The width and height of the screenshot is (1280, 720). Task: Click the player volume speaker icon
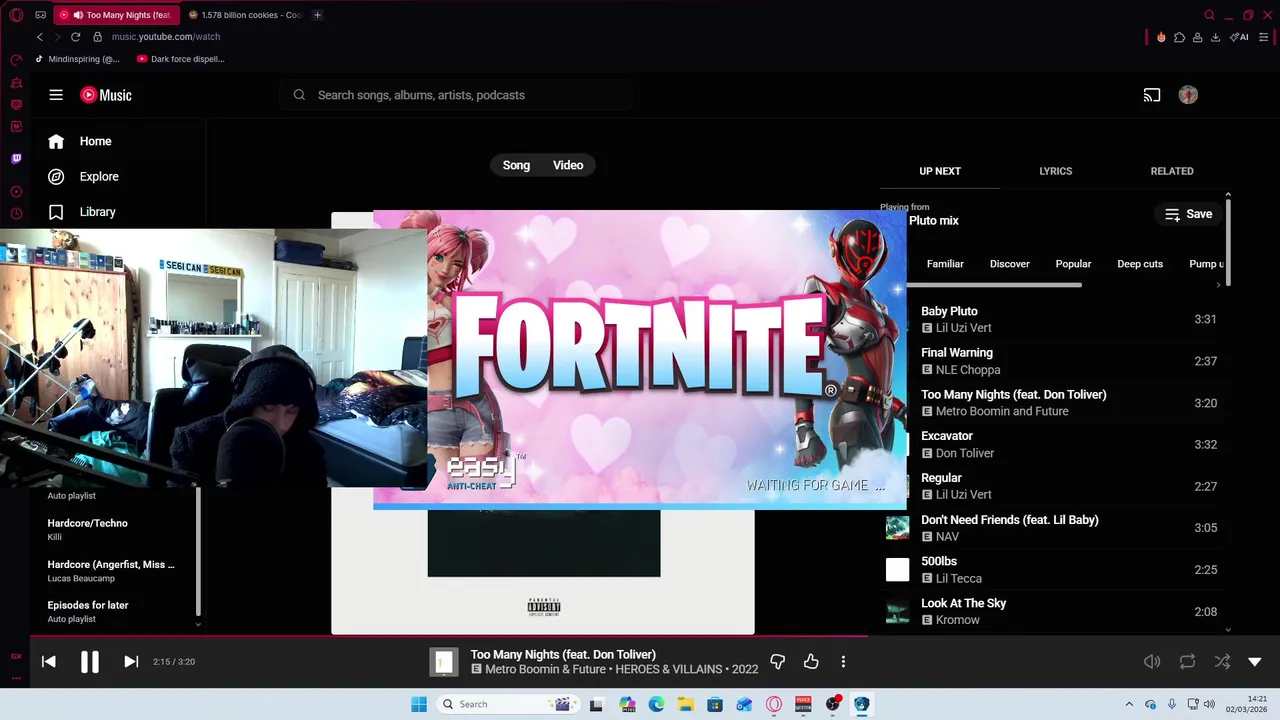pyautogui.click(x=1152, y=661)
